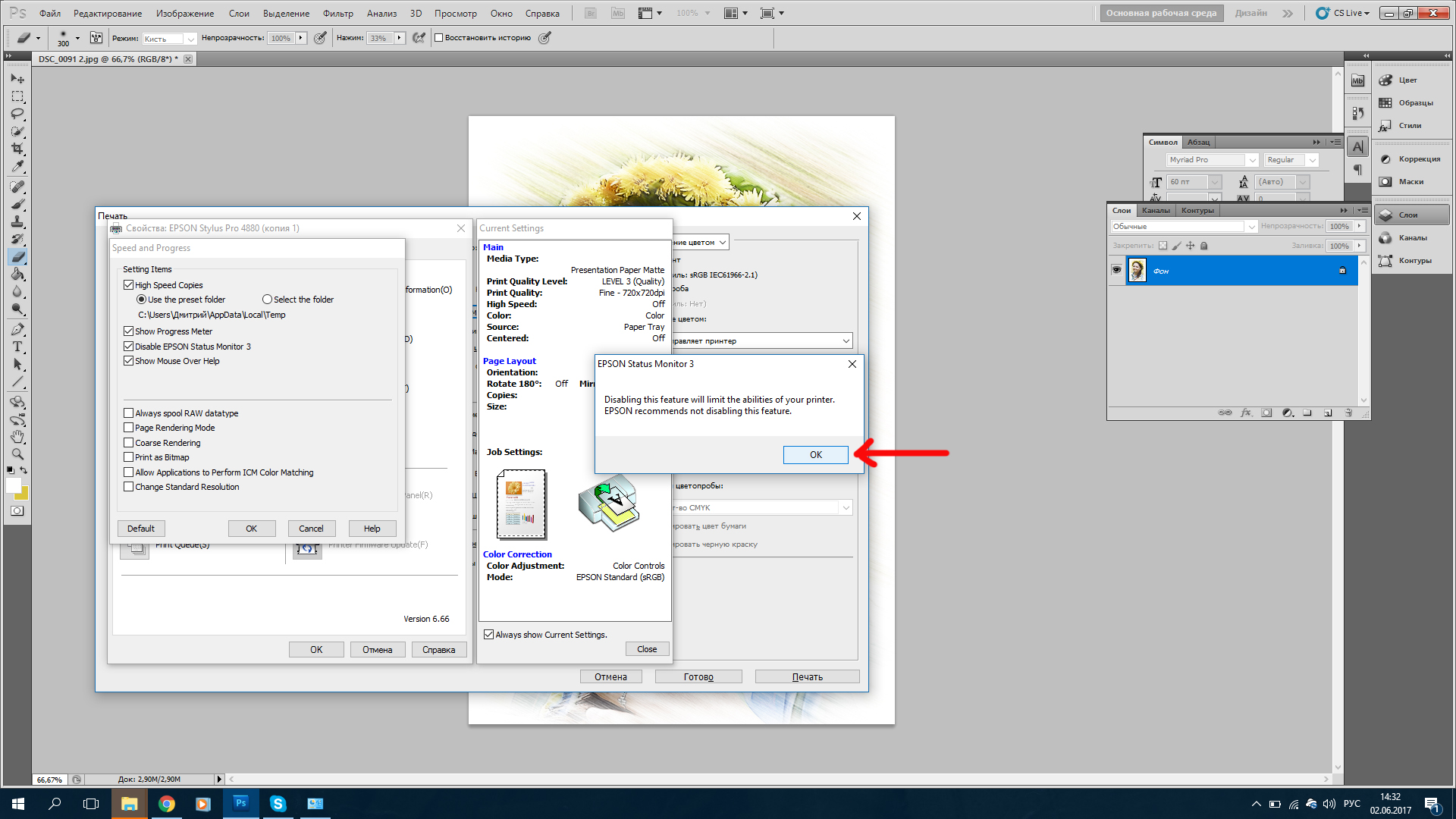Viewport: 1456px width, 819px height.
Task: Open the Обычные blend mode dropdown
Action: pos(1251,227)
